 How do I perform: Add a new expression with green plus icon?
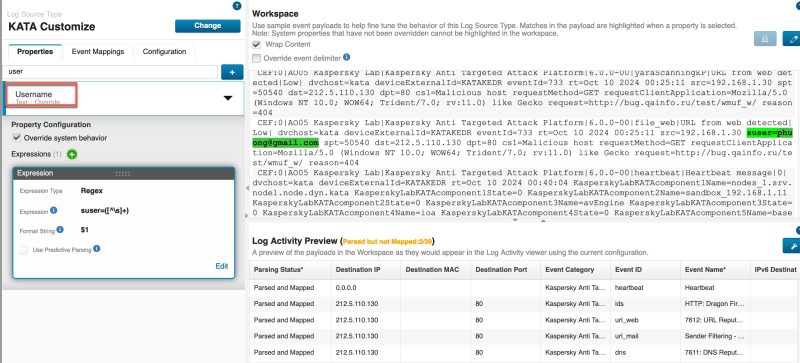click(x=71, y=154)
